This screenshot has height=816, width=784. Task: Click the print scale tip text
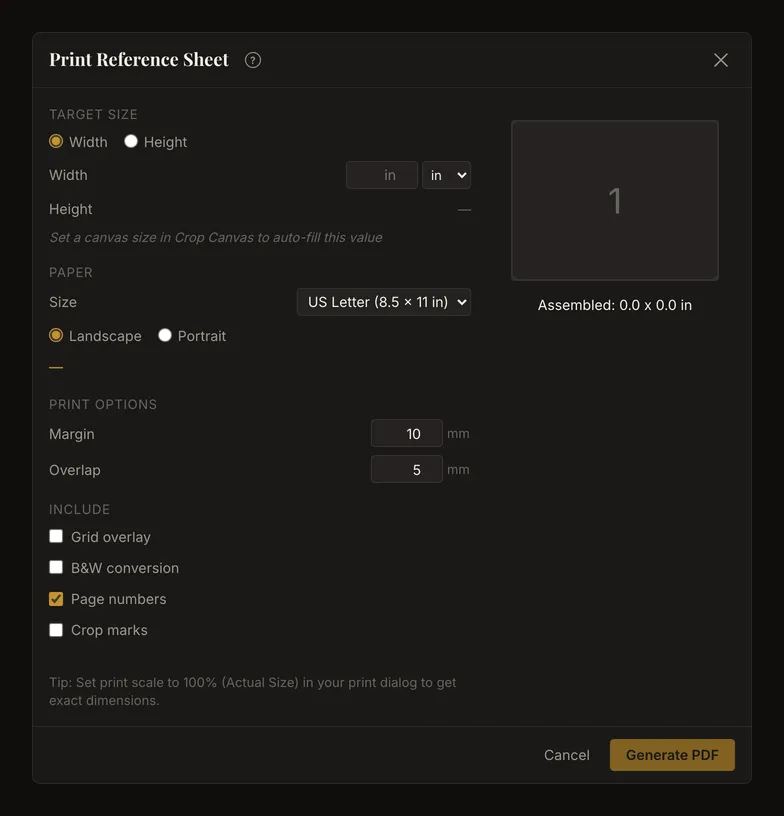(252, 692)
